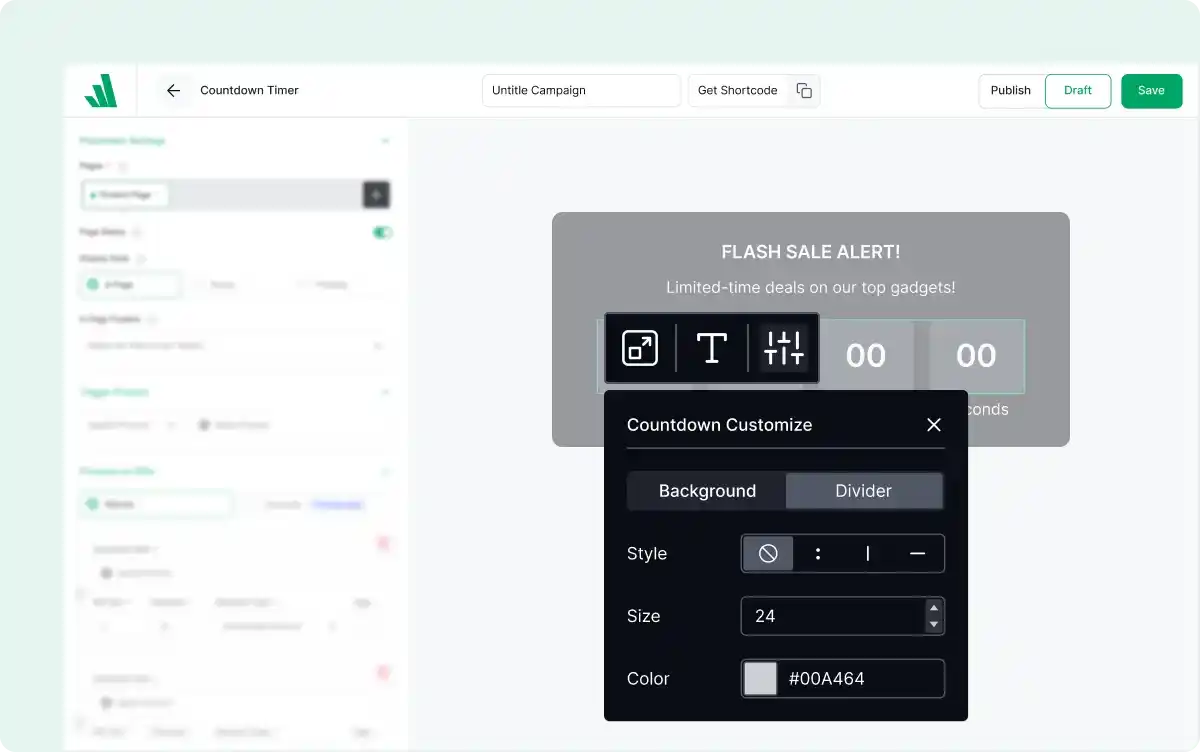Select the dash divider style option
Viewport: 1200px width, 752px height.
pos(917,553)
